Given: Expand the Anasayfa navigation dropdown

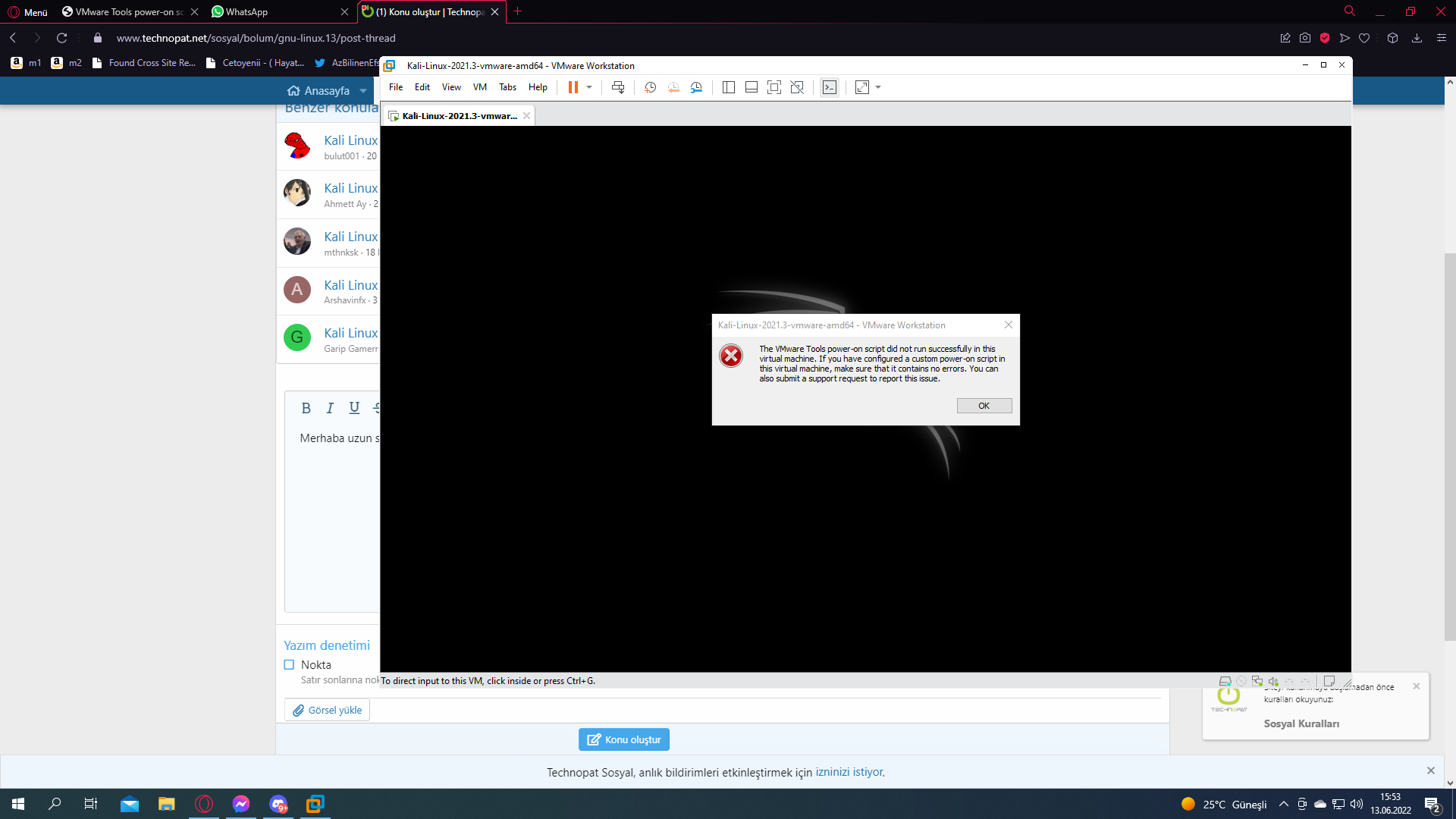Looking at the screenshot, I should click(363, 91).
